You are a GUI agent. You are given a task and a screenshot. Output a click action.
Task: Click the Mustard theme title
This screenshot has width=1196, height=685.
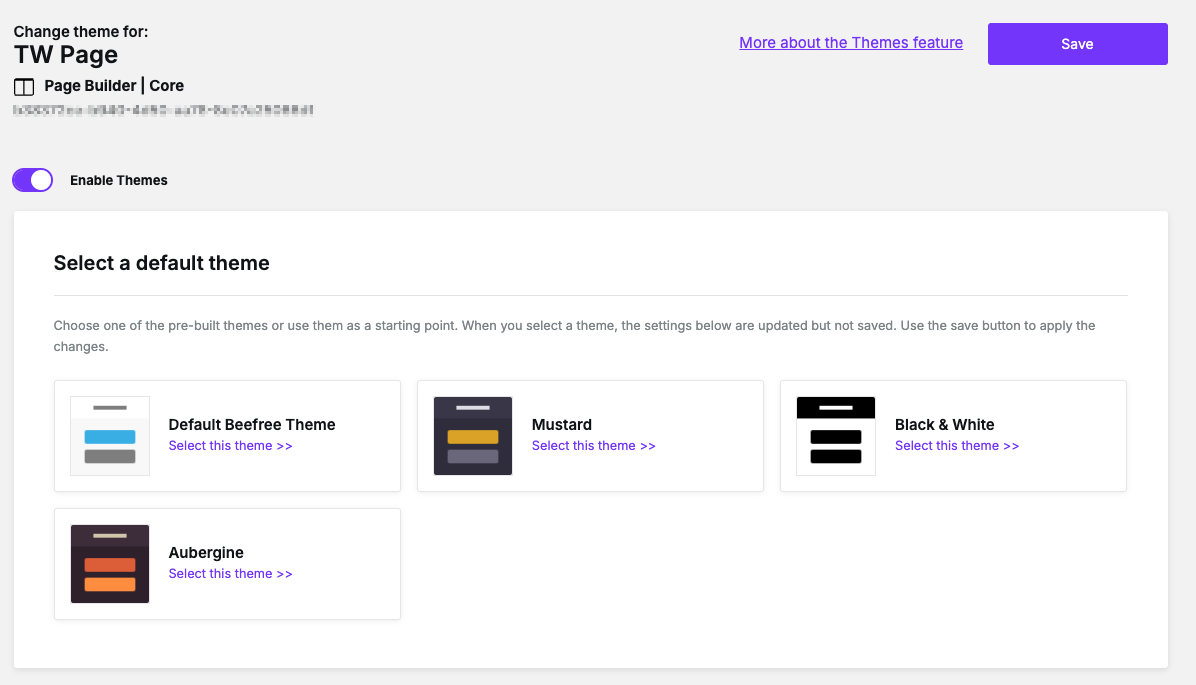(562, 425)
